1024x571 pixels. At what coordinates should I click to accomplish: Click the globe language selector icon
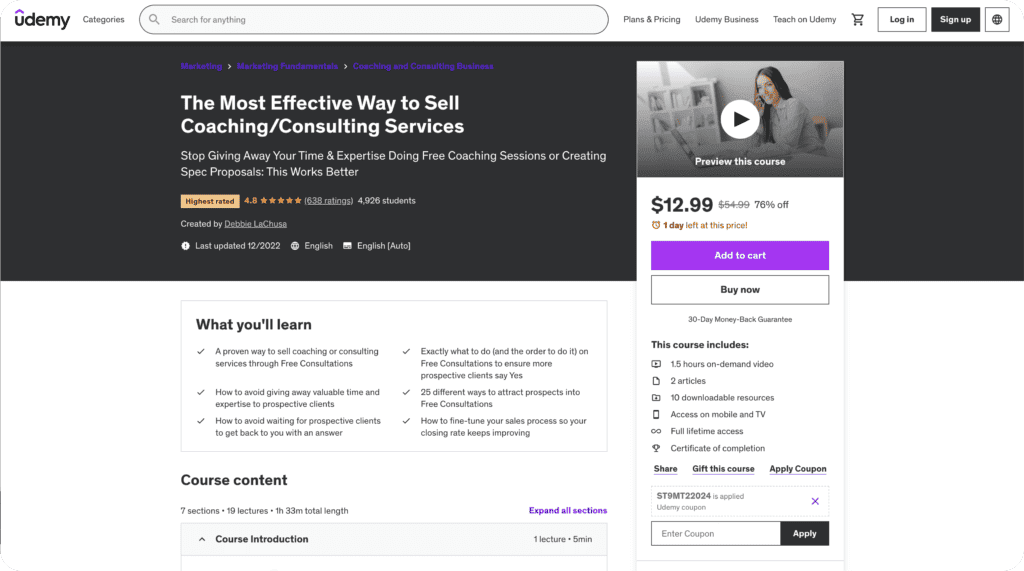tap(997, 19)
